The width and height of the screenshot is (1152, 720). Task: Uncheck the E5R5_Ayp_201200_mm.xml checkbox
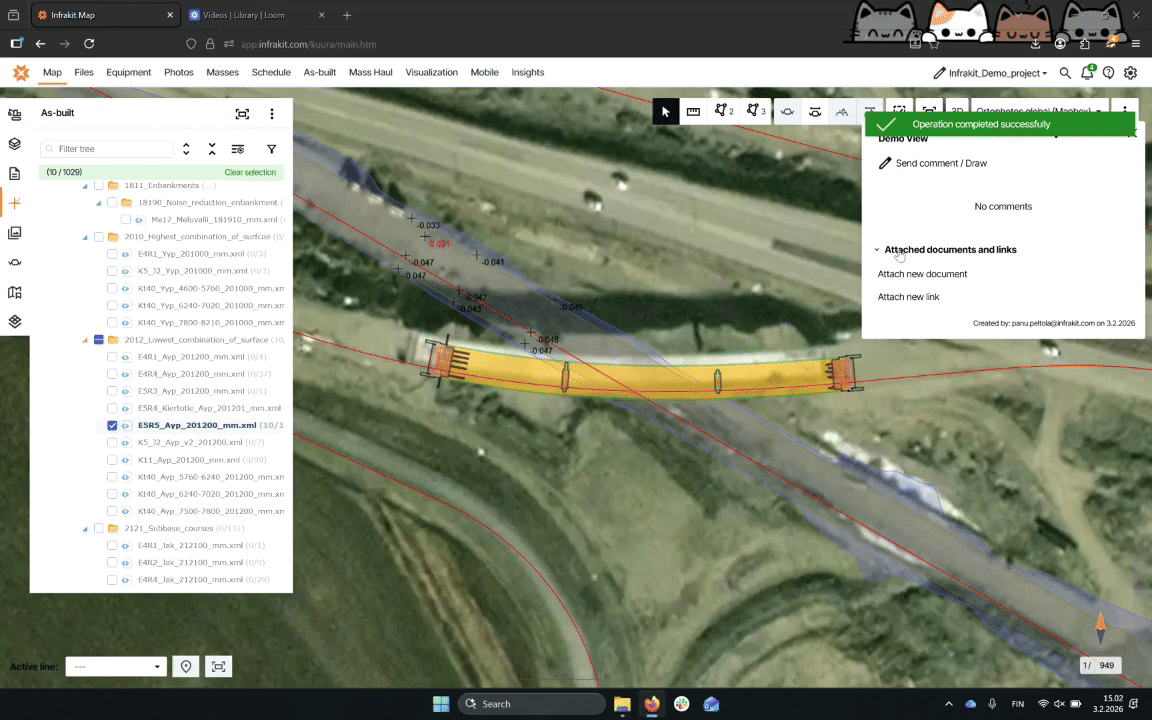(112, 425)
